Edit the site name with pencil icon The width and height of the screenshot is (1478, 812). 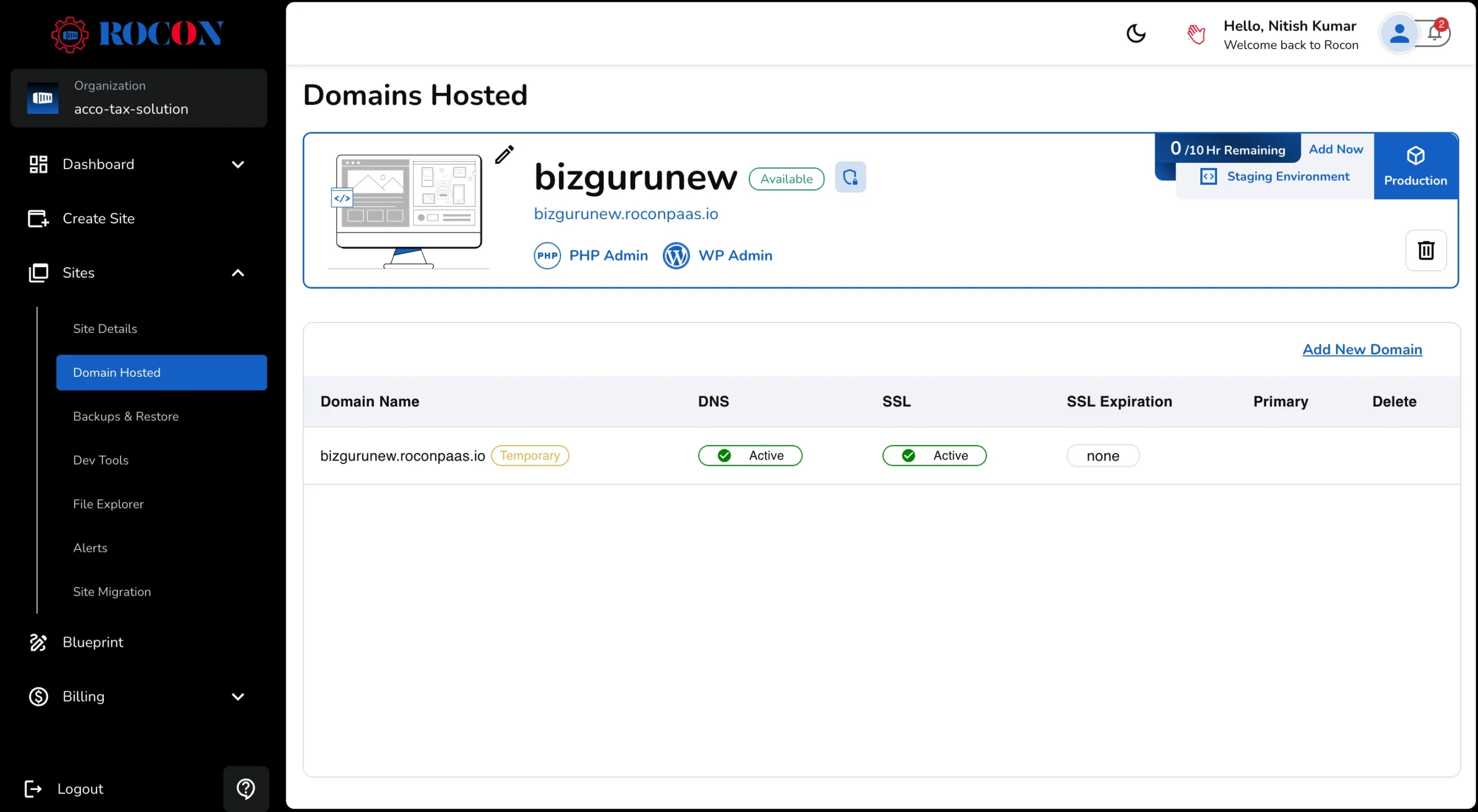(x=504, y=154)
